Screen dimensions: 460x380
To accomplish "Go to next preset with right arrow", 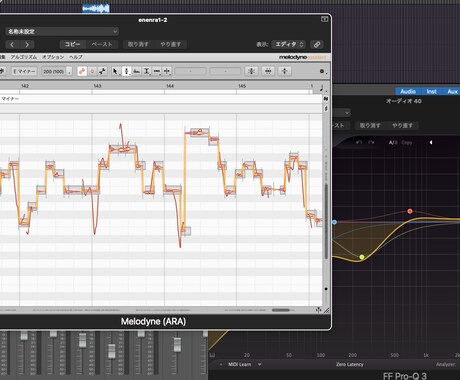I will (27, 44).
